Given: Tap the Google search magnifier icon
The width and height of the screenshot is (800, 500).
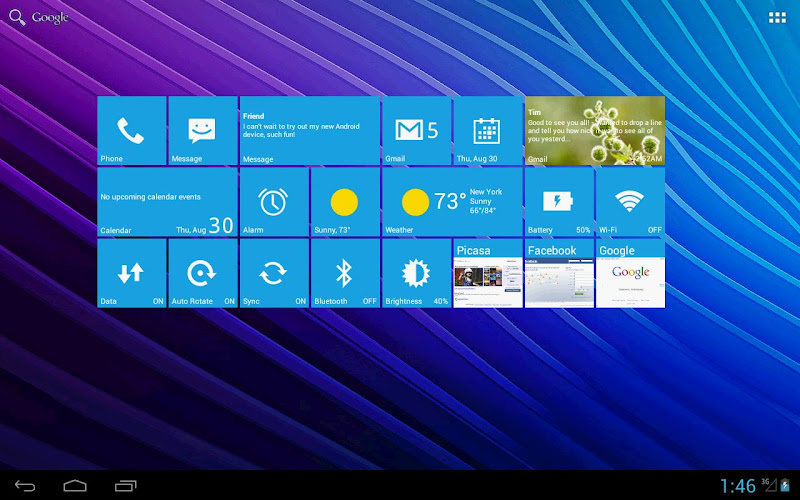Looking at the screenshot, I should (x=17, y=17).
